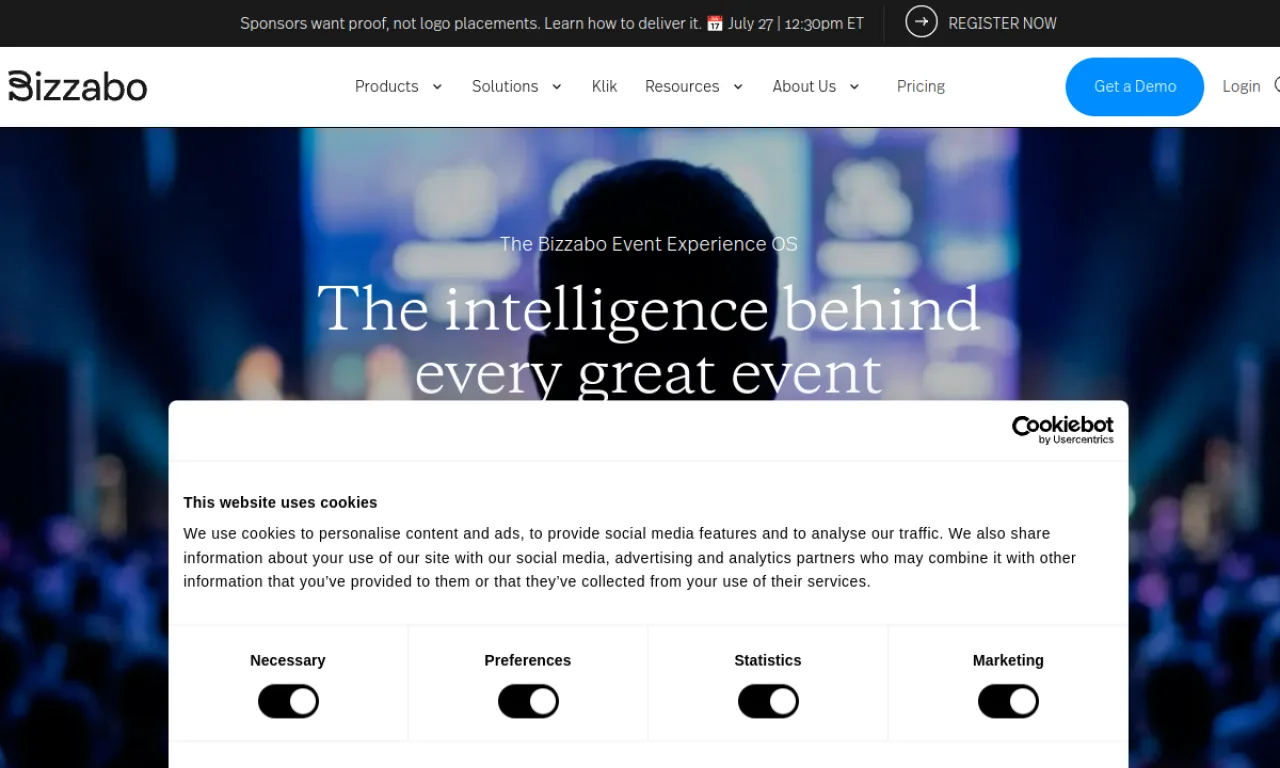This screenshot has height=768, width=1280.
Task: Click the Marketing category label
Action: tap(1008, 660)
